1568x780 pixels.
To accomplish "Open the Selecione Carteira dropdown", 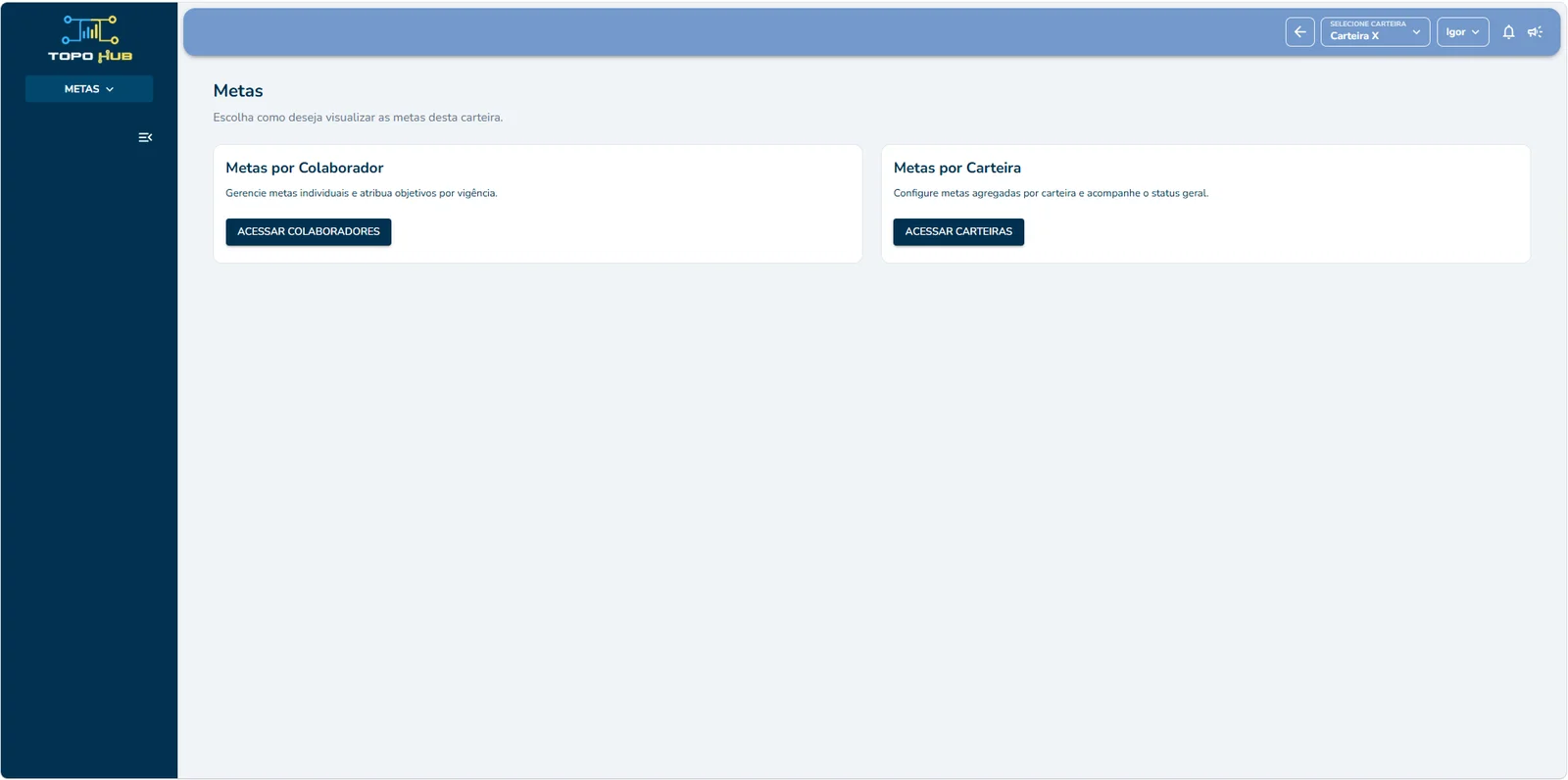I will click(1375, 32).
